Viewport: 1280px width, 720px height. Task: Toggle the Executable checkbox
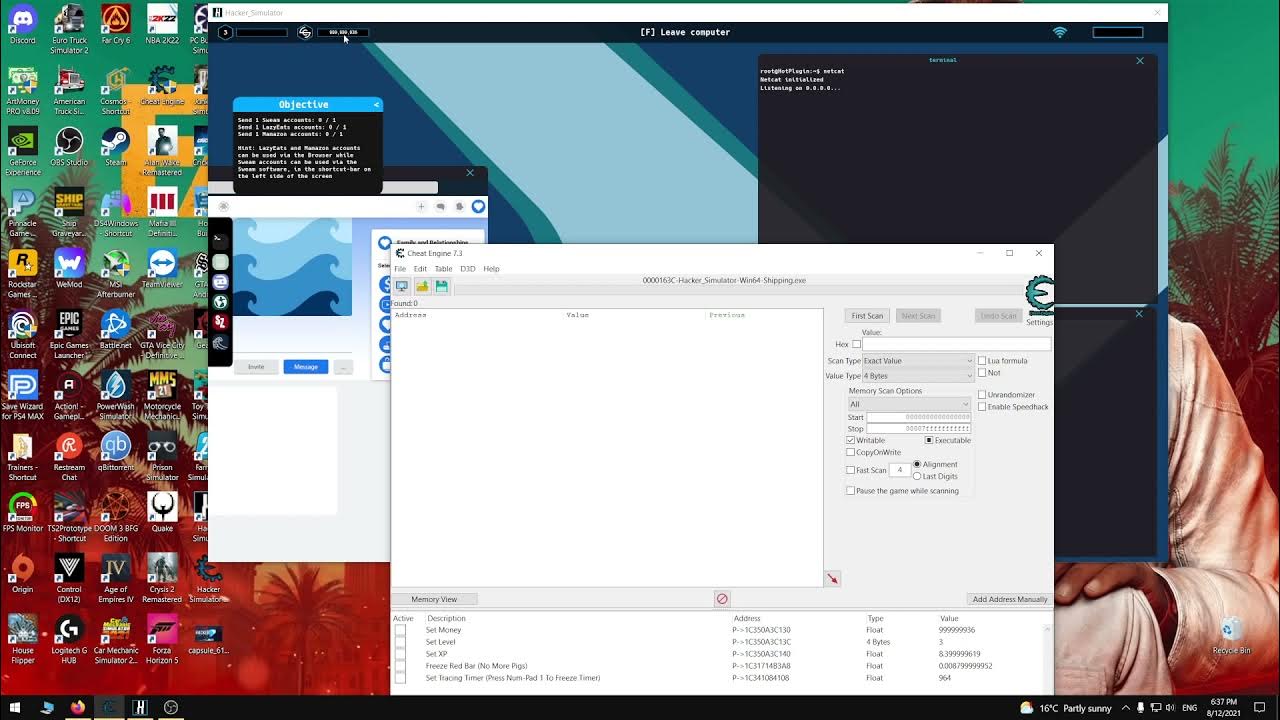point(929,440)
